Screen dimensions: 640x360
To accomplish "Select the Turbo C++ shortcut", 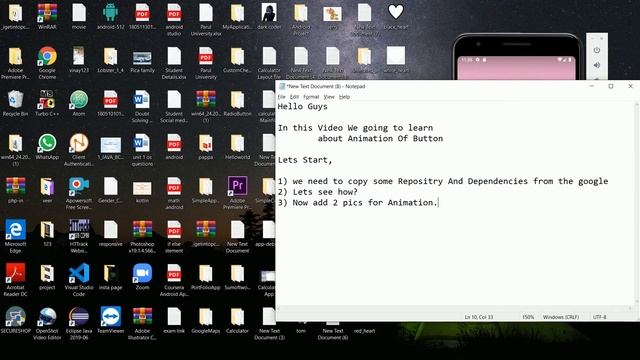I will click(47, 103).
